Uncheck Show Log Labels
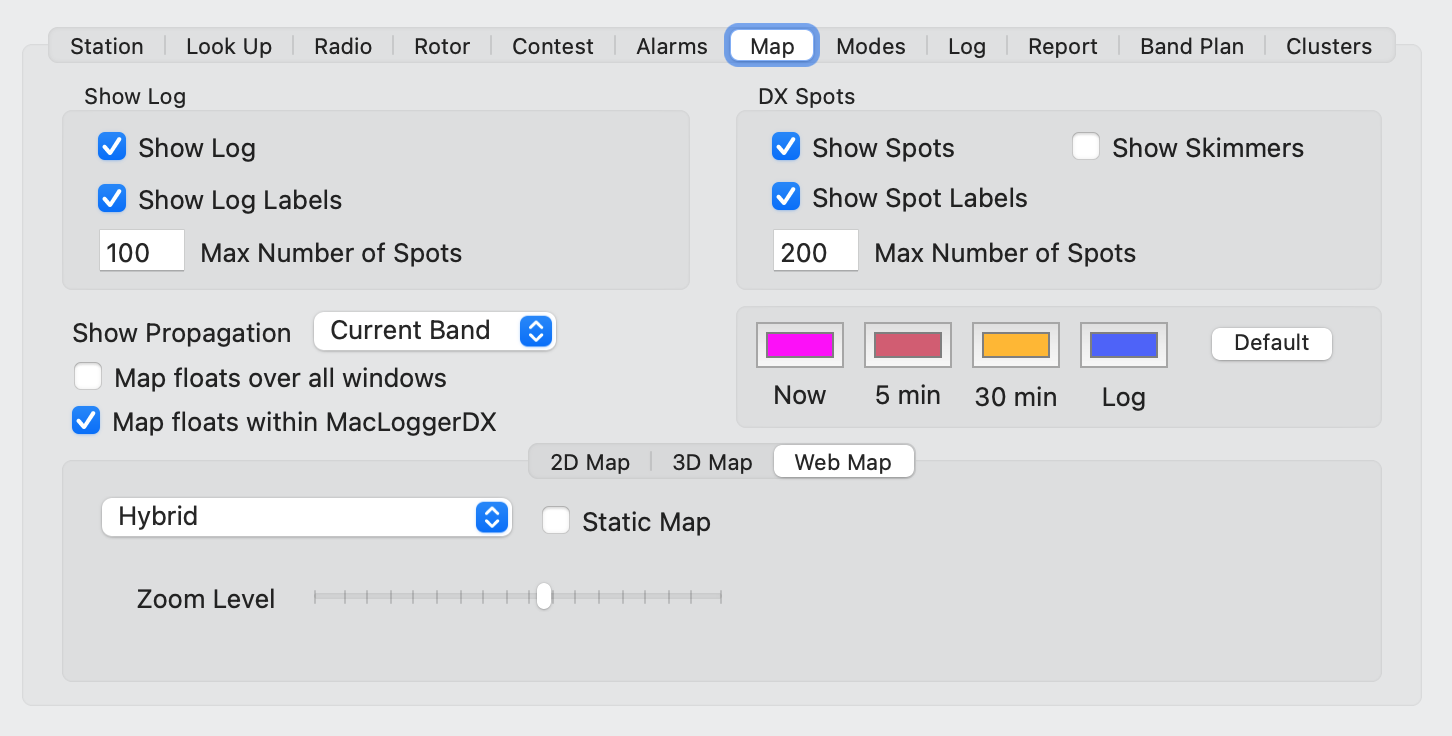 tap(112, 199)
